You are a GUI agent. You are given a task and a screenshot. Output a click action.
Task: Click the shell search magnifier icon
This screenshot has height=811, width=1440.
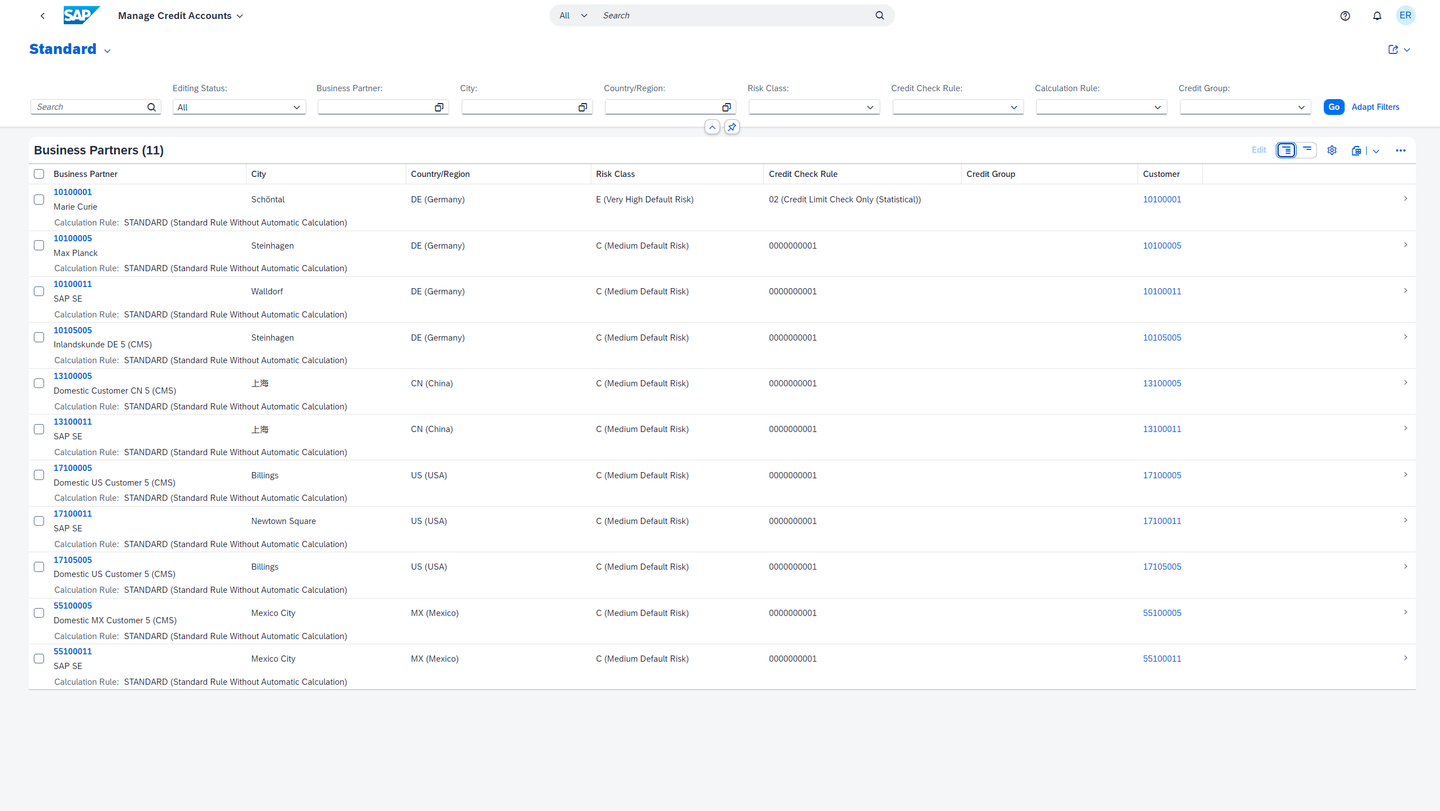tap(880, 16)
